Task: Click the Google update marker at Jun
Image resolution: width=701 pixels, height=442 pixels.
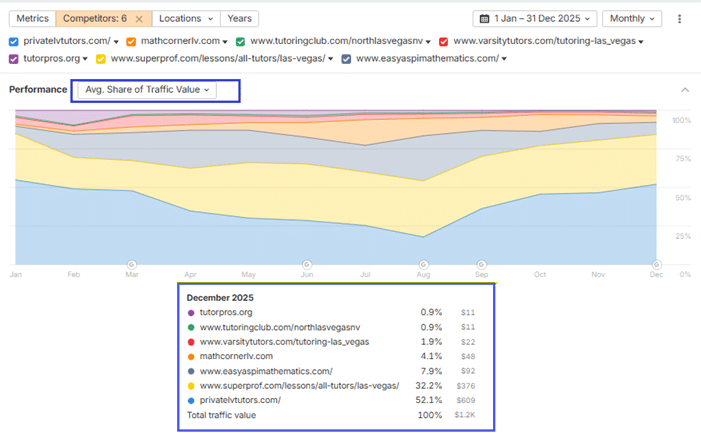Action: (x=307, y=265)
